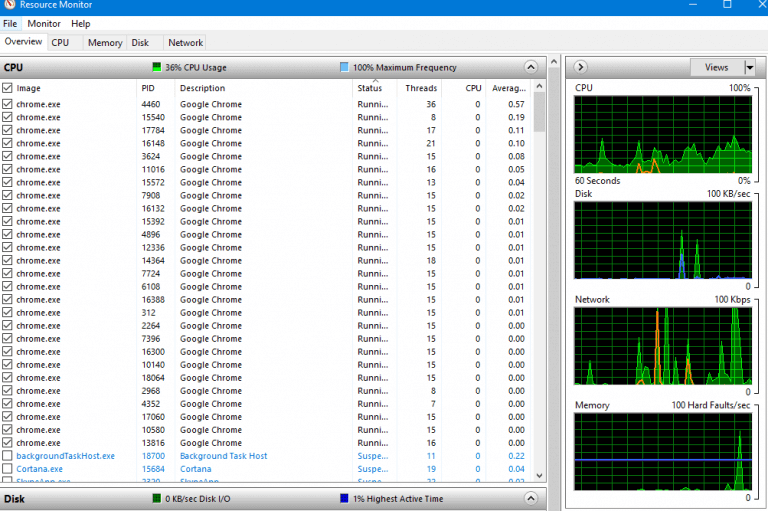Screen dimensions: 768x511
Task: Click the green CPU Usage indicator square
Action: pos(157,67)
